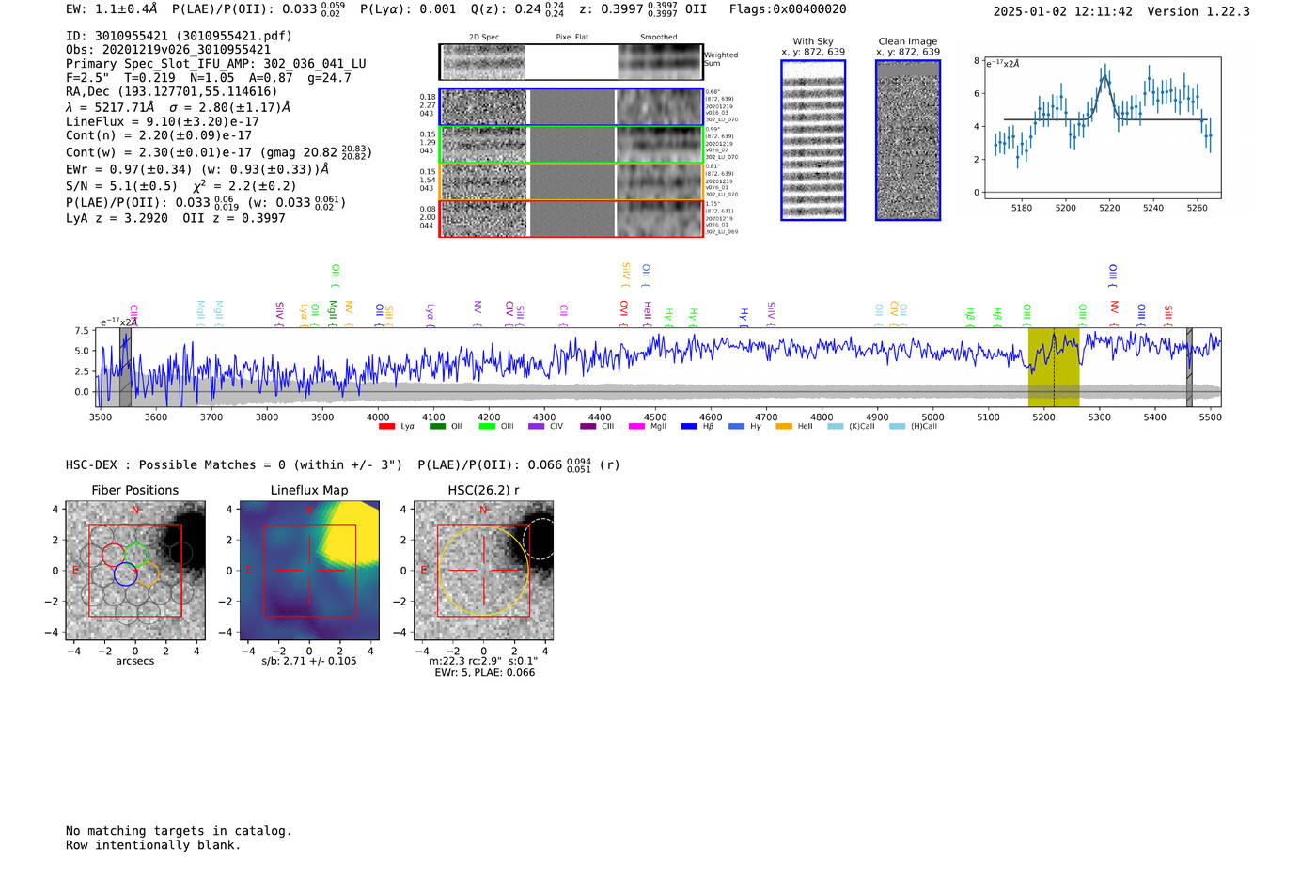Click the gray hatched band near 3550
This screenshot has width=1316, height=896.
[x=125, y=367]
